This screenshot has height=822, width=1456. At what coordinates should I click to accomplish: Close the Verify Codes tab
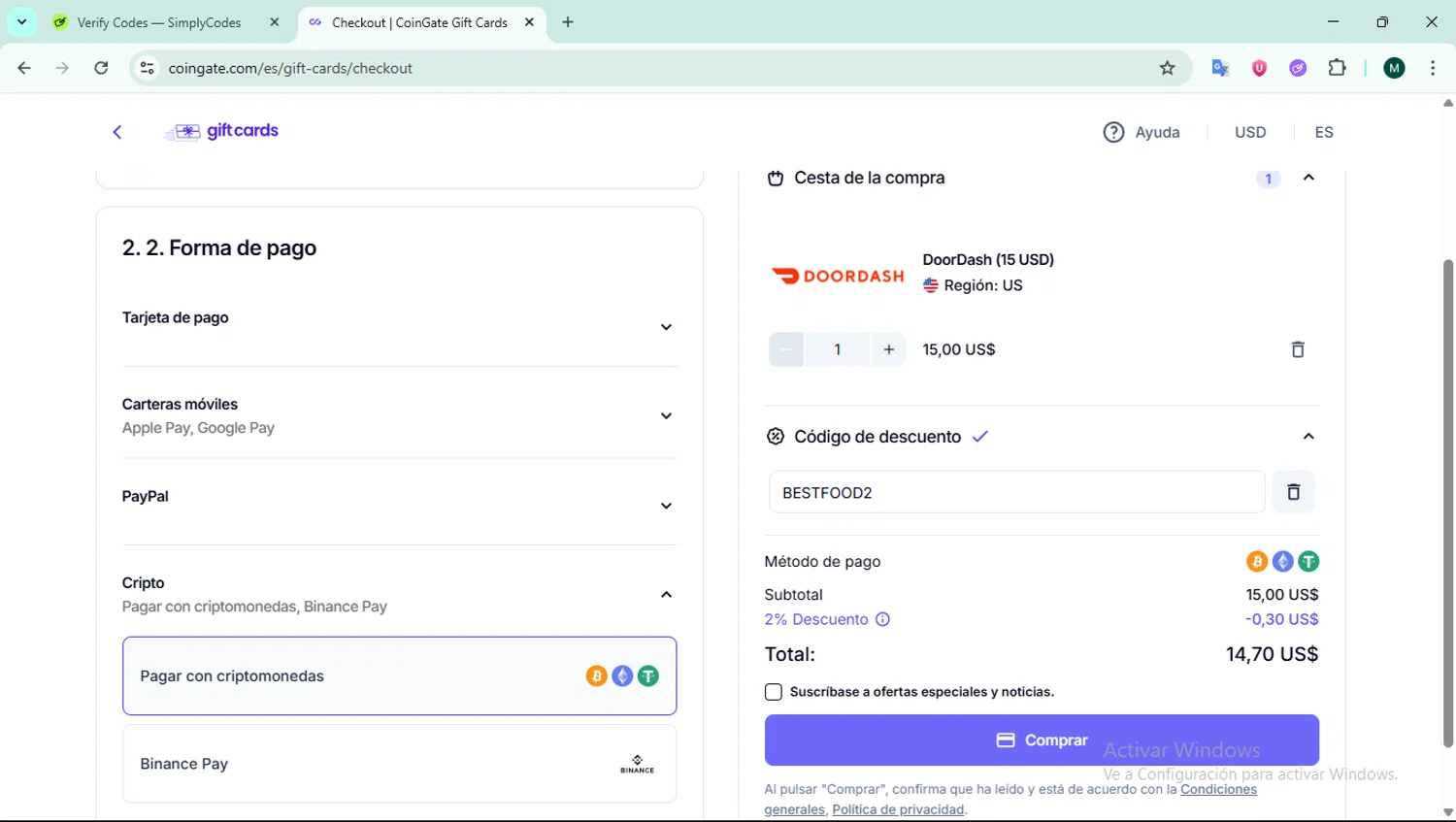pyautogui.click(x=274, y=22)
